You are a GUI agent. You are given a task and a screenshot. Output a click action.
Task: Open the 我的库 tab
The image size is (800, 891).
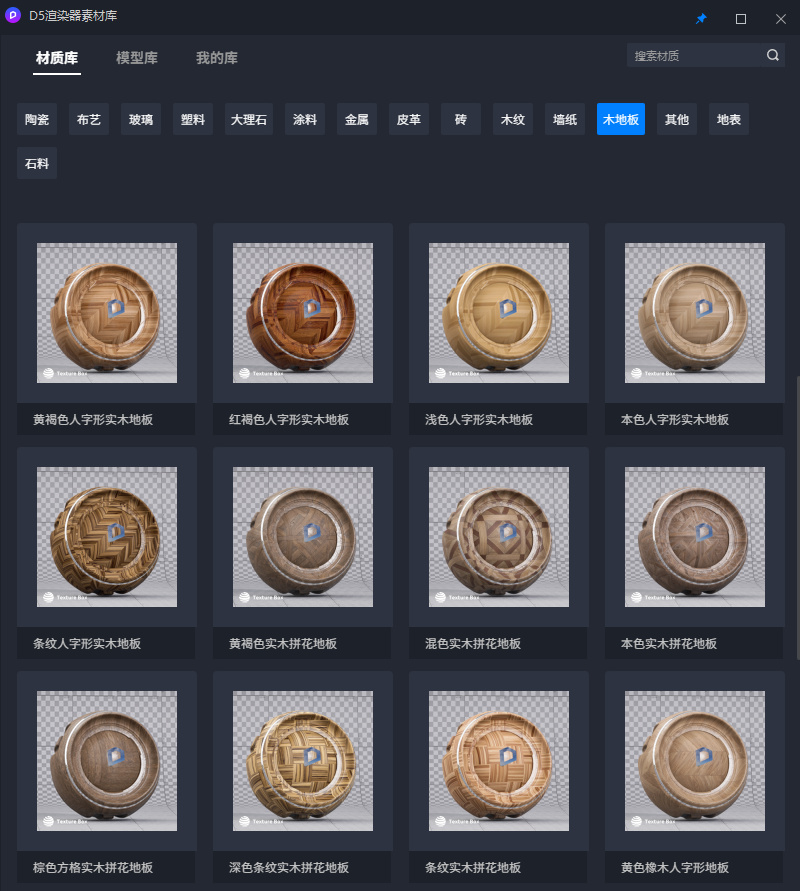click(x=216, y=58)
